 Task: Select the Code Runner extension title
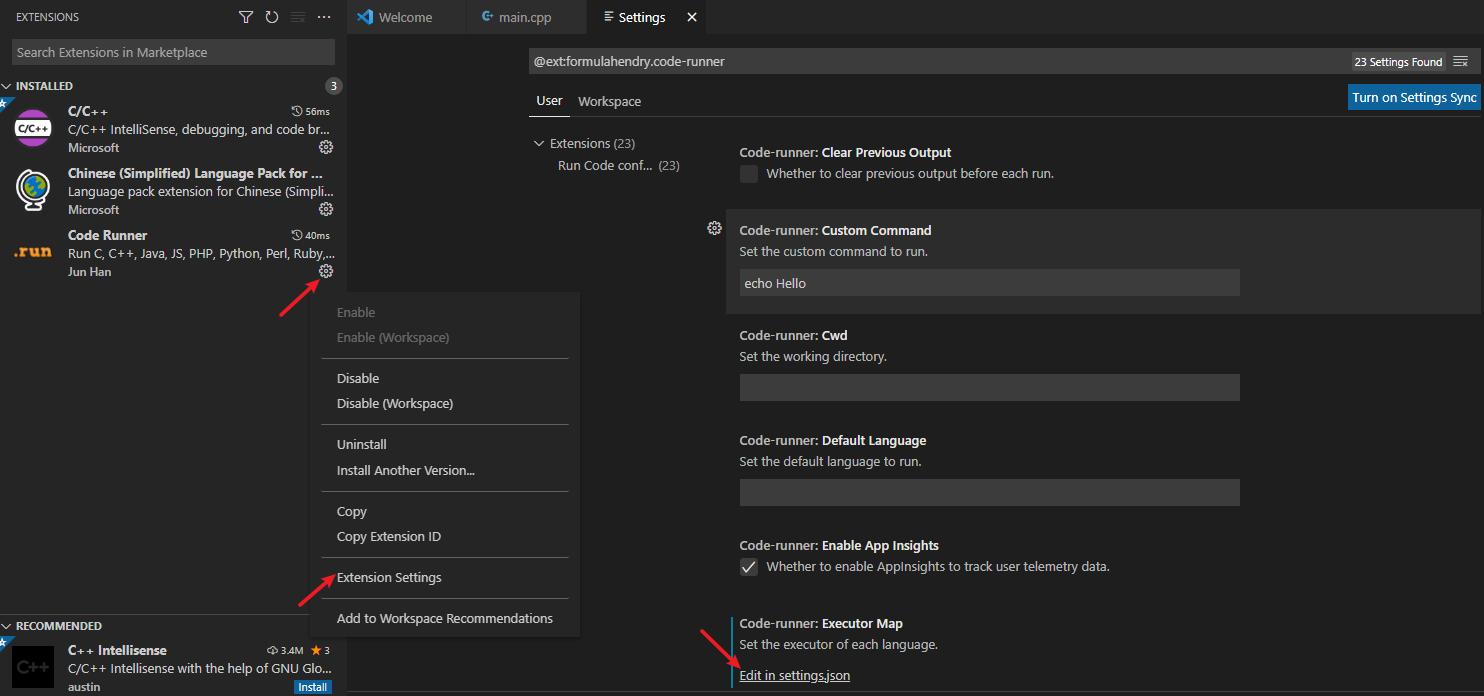click(x=107, y=235)
